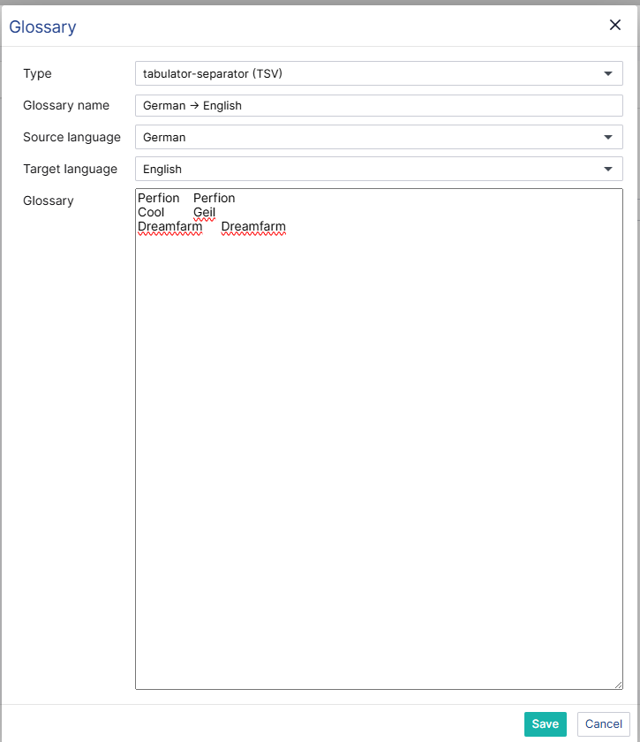
Task: Click the word 'Cool' in the glossary text
Action: coord(151,212)
